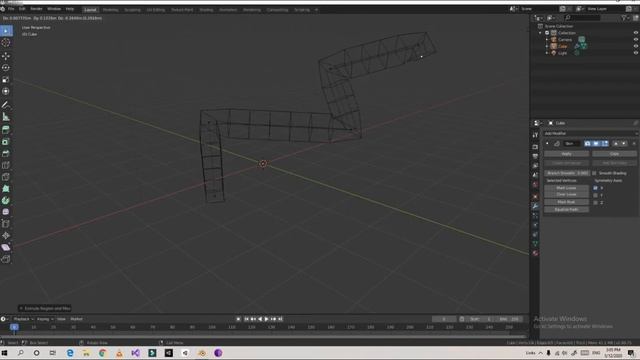Toggle symmetry axis X checkbox
640x360 pixels.
tap(595, 188)
